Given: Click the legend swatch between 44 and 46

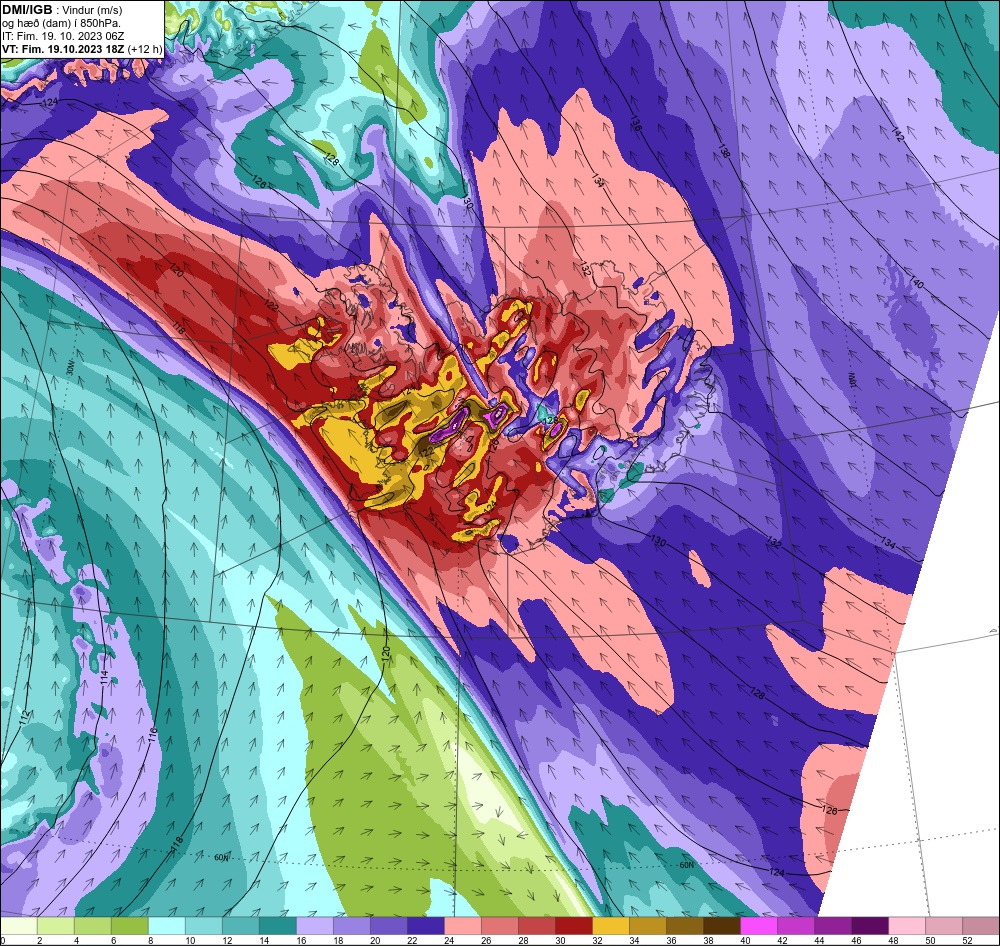Looking at the screenshot, I should click(x=833, y=926).
